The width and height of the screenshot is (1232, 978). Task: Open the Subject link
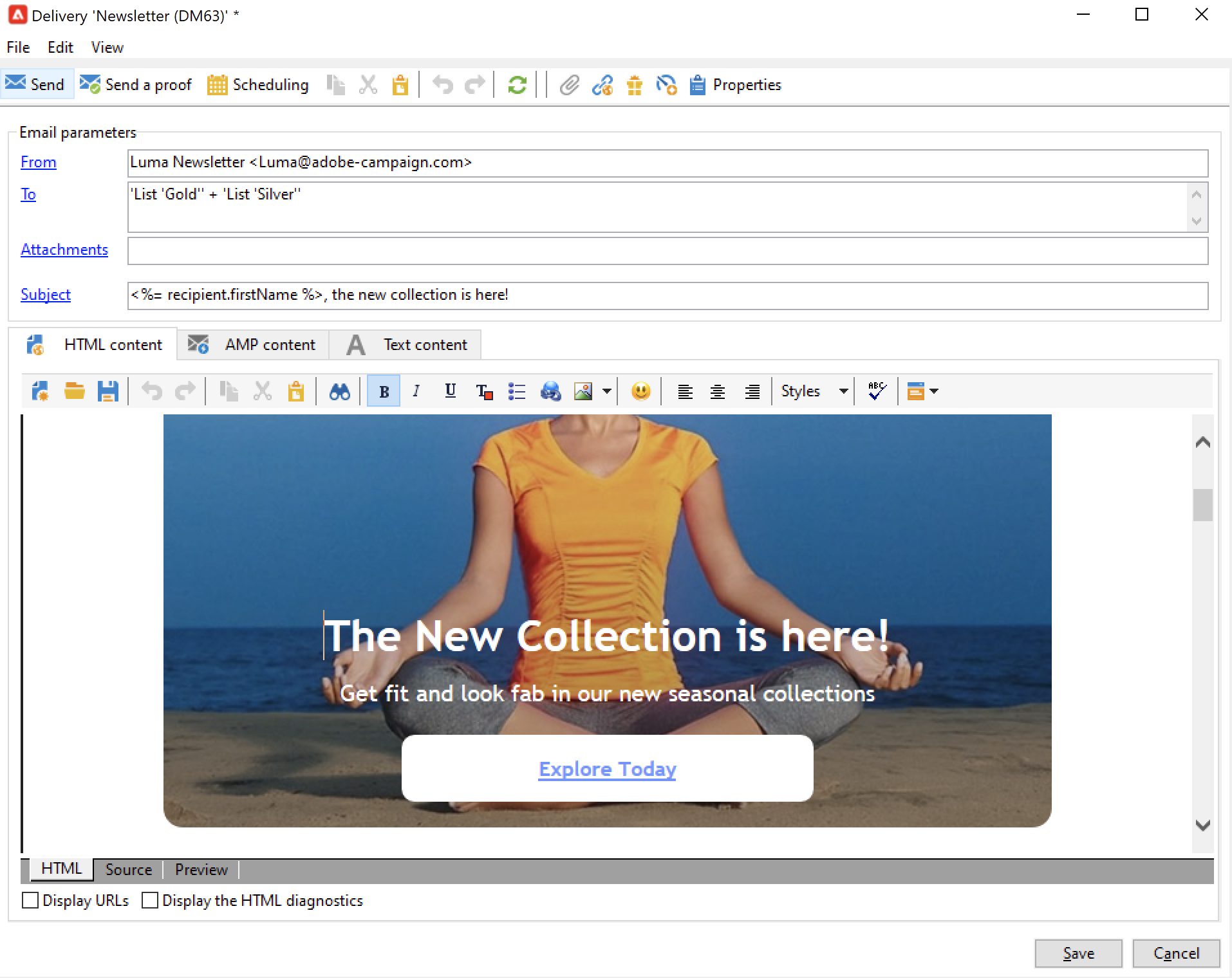click(45, 295)
